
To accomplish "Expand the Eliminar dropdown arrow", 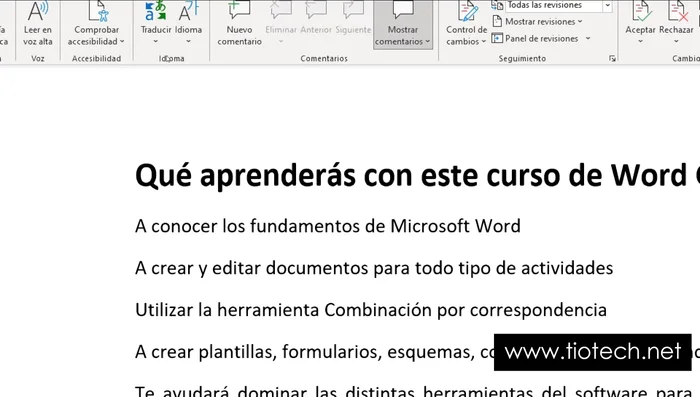I will coord(281,42).
